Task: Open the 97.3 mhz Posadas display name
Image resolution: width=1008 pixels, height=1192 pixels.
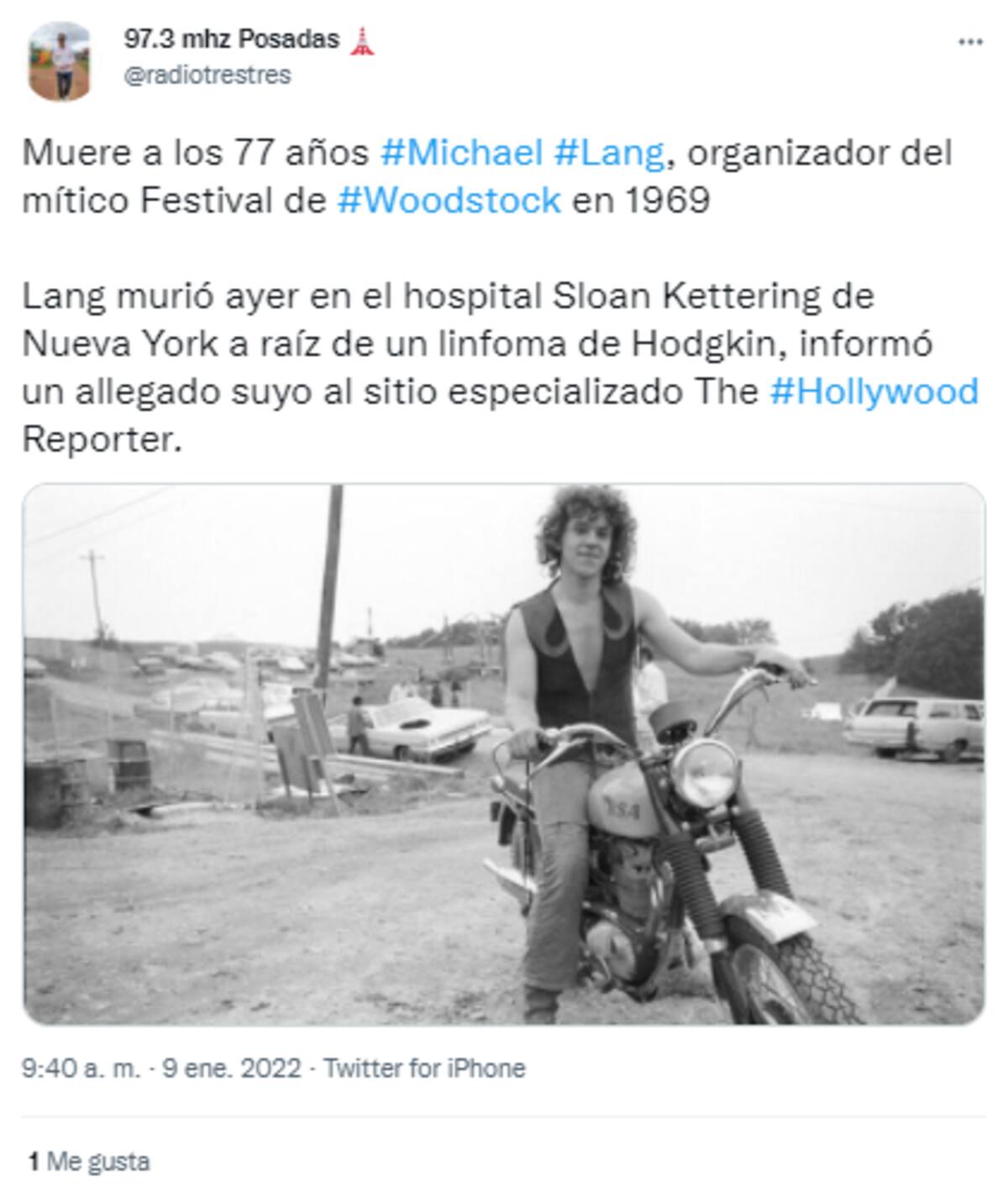Action: click(x=232, y=39)
